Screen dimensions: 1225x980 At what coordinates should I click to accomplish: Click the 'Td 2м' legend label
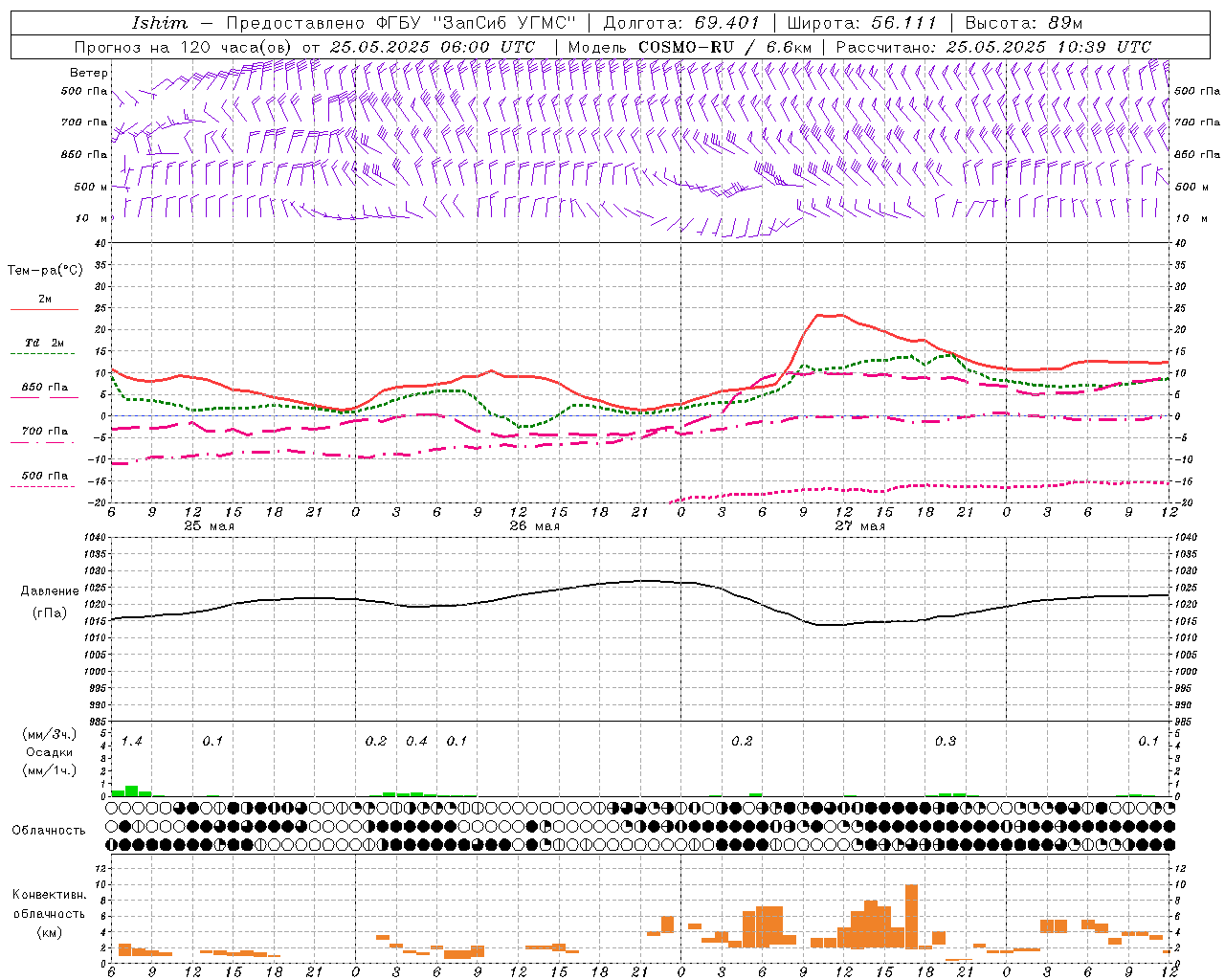tap(44, 343)
